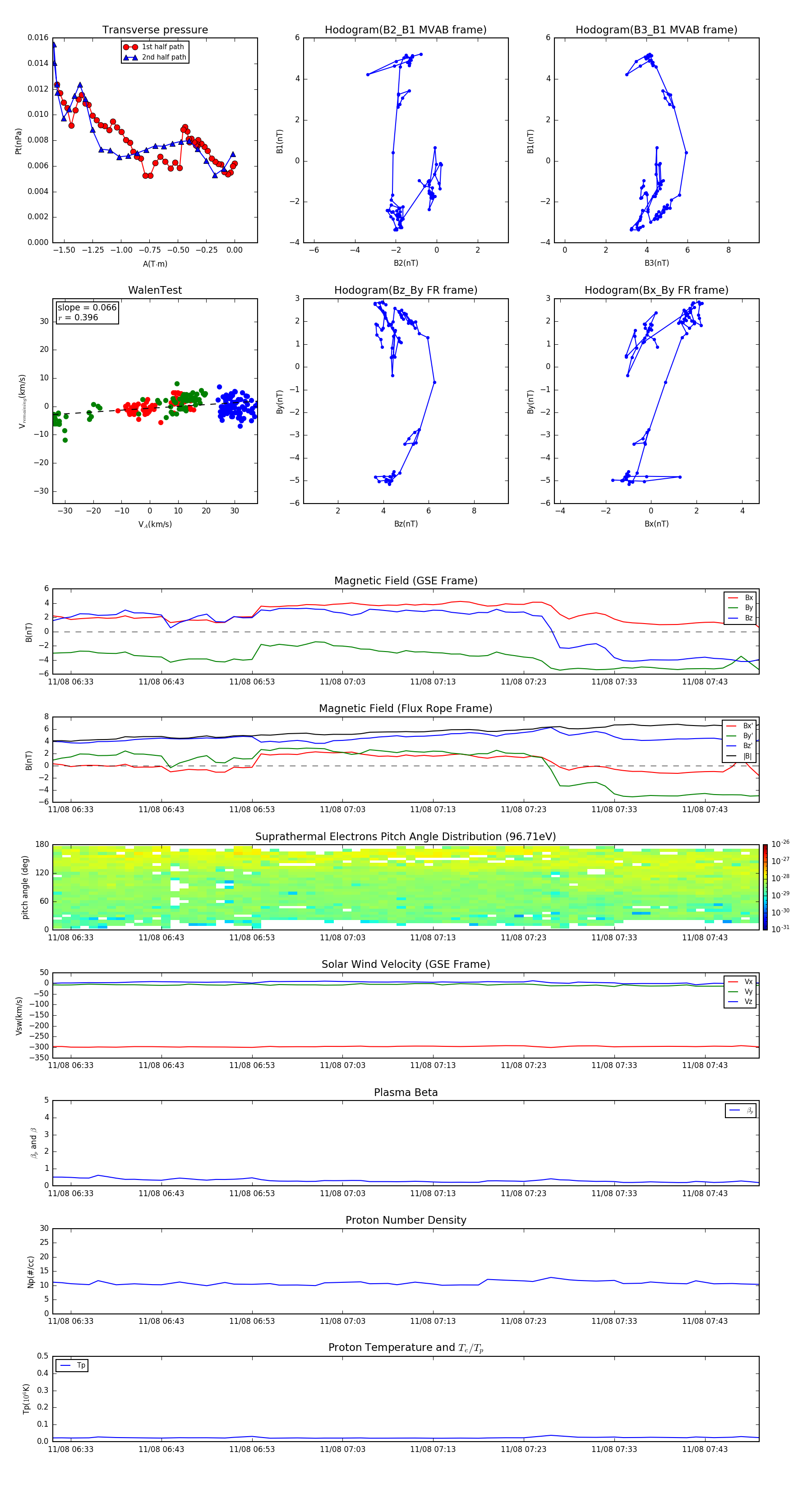The width and height of the screenshot is (812, 1489).
Task: Click the 'Hodogram(B3_B1 MVAB frame)' title
Action: [x=656, y=30]
